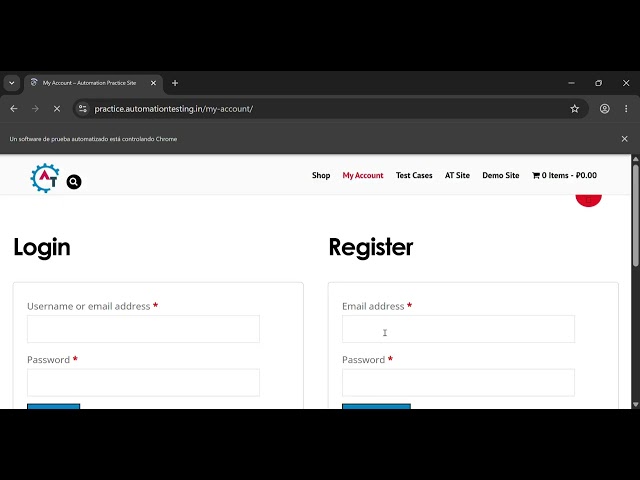Click the red circular floating button
This screenshot has width=640, height=480.
[589, 200]
